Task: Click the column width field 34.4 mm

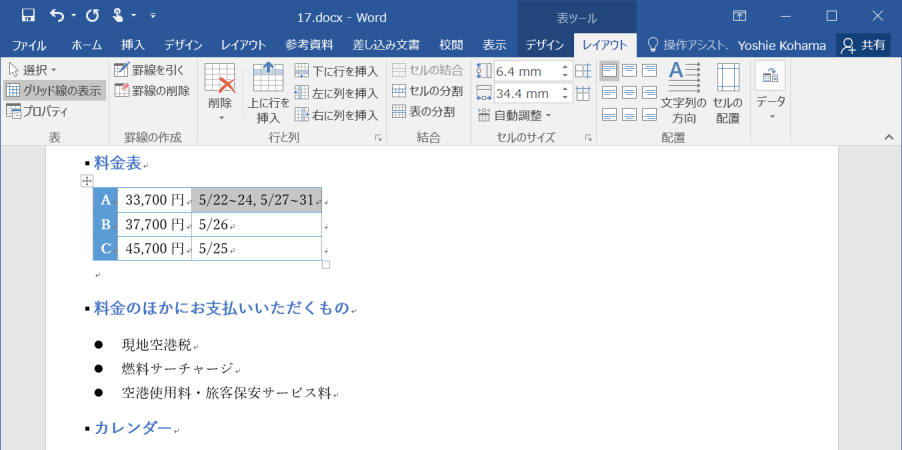Action: 526,93
